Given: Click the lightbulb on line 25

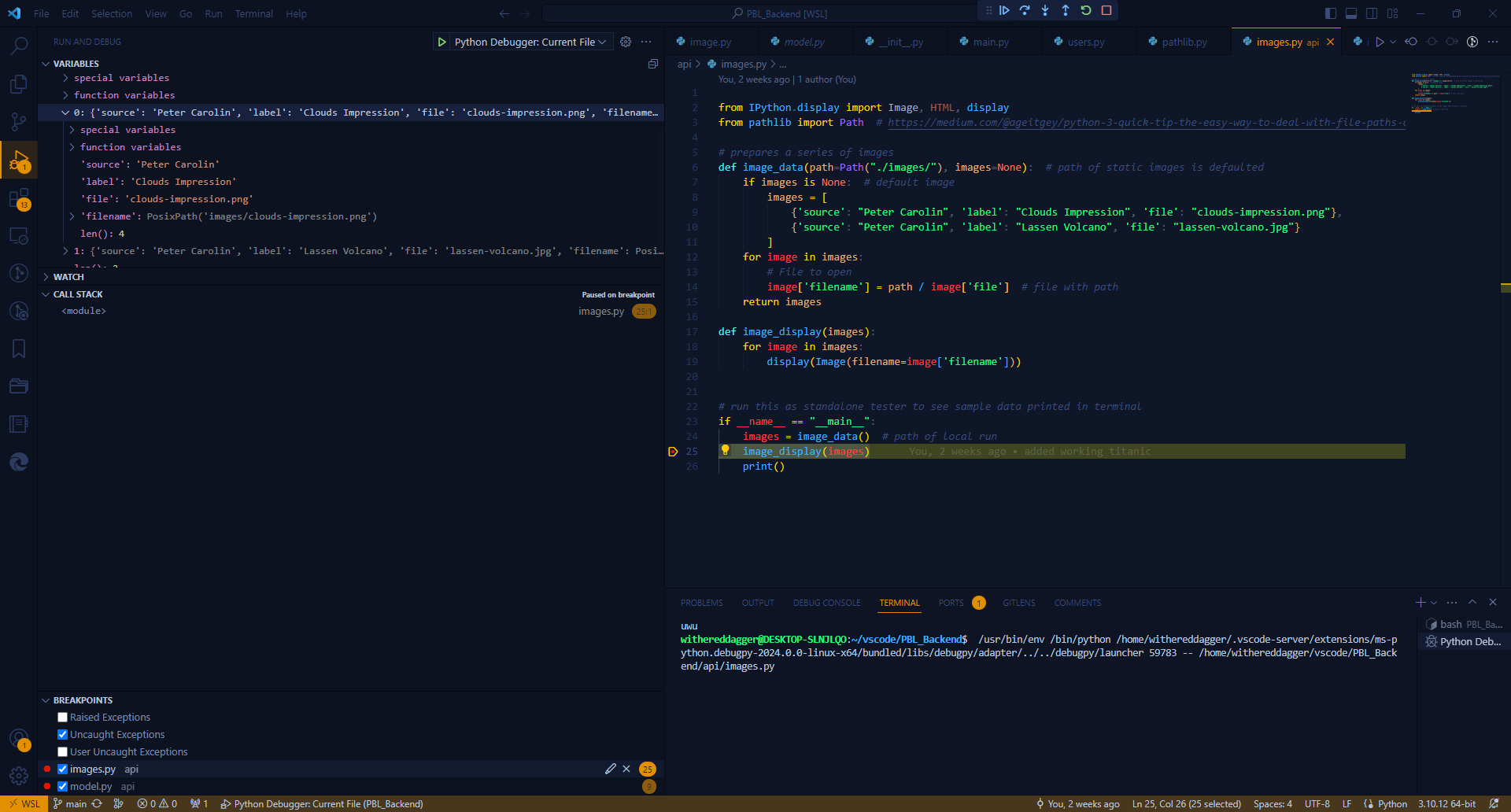Looking at the screenshot, I should (726, 451).
